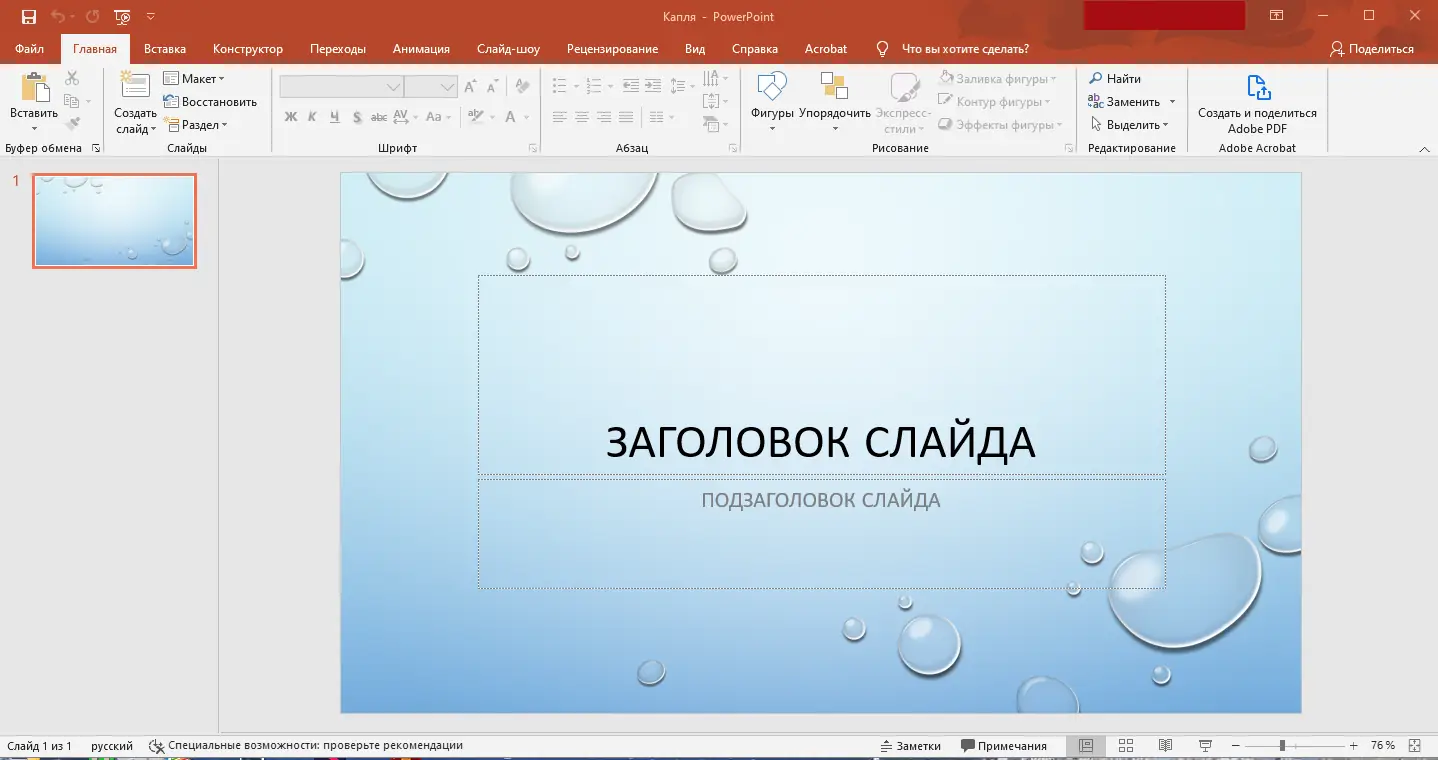Click the bulleted list icon
1438x760 pixels.
pyautogui.click(x=560, y=86)
